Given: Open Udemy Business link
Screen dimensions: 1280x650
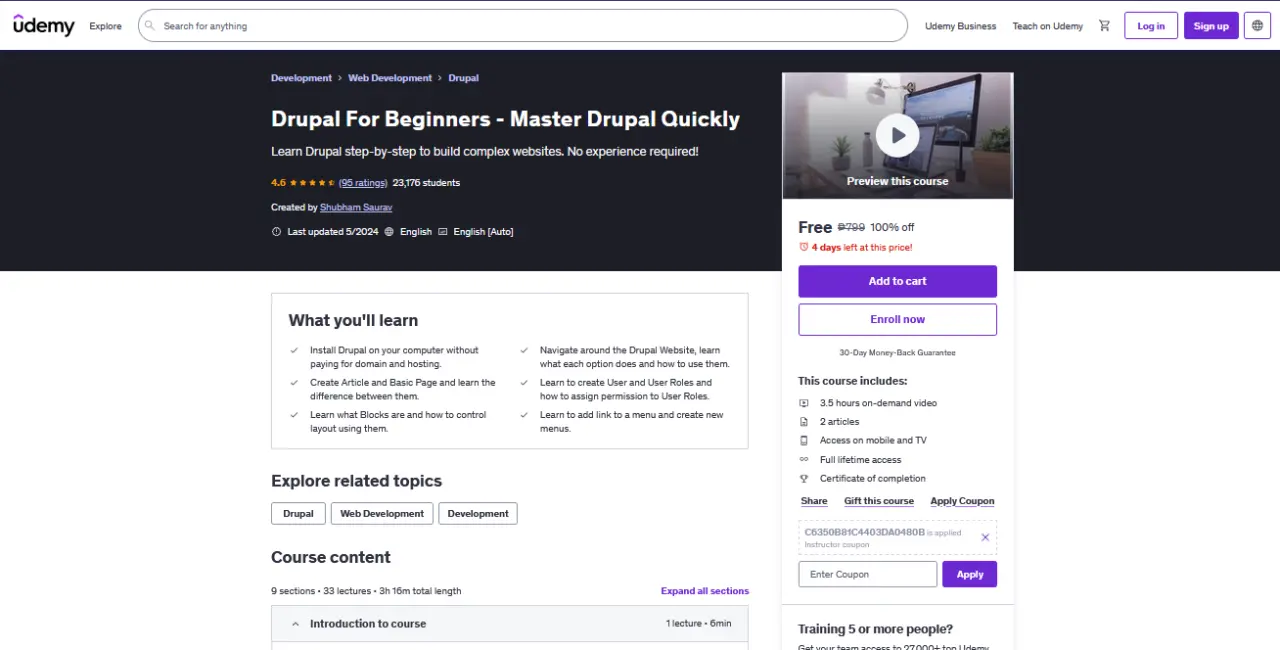Looking at the screenshot, I should [960, 26].
